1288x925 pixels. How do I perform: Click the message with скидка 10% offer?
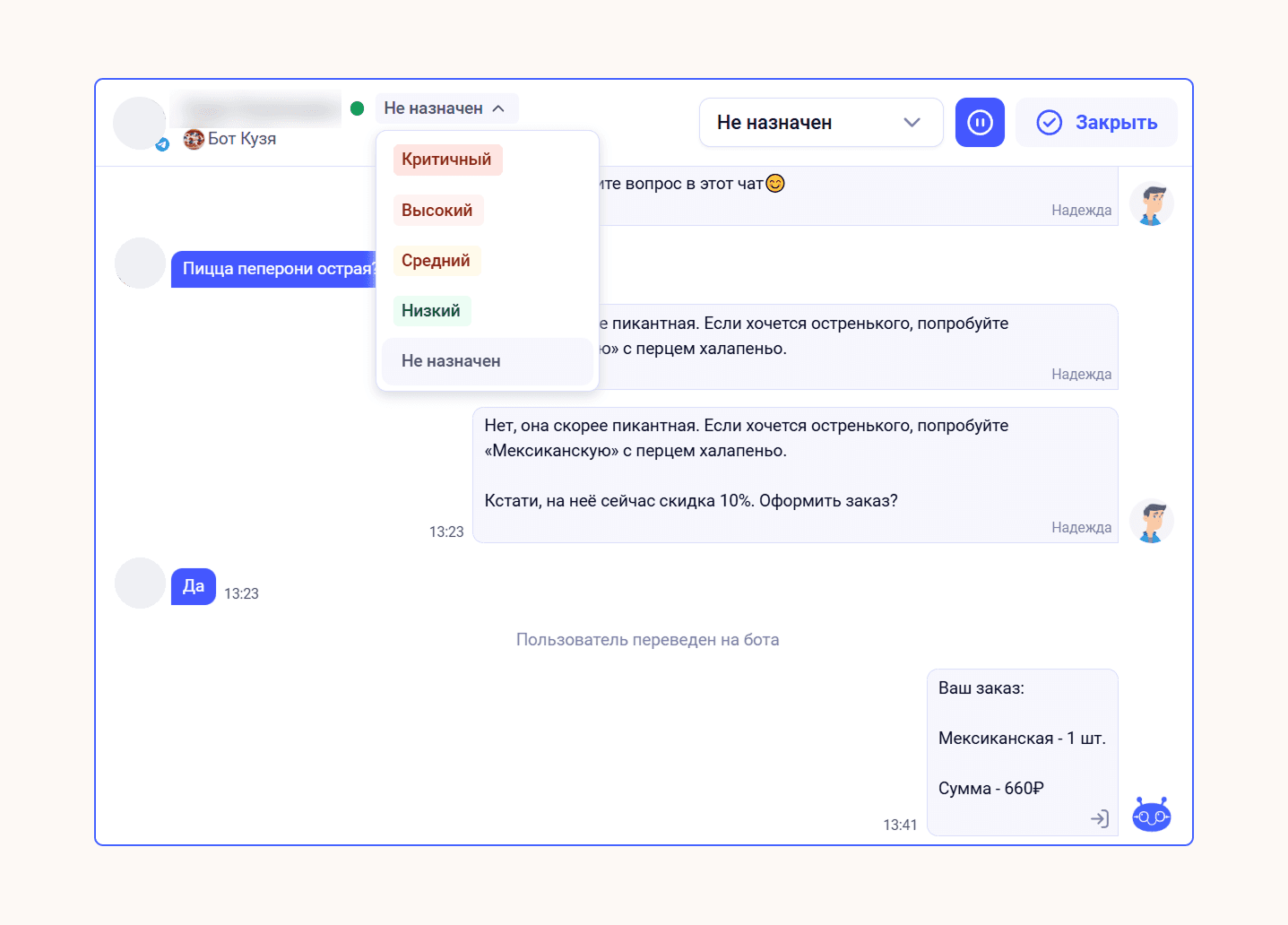[795, 475]
